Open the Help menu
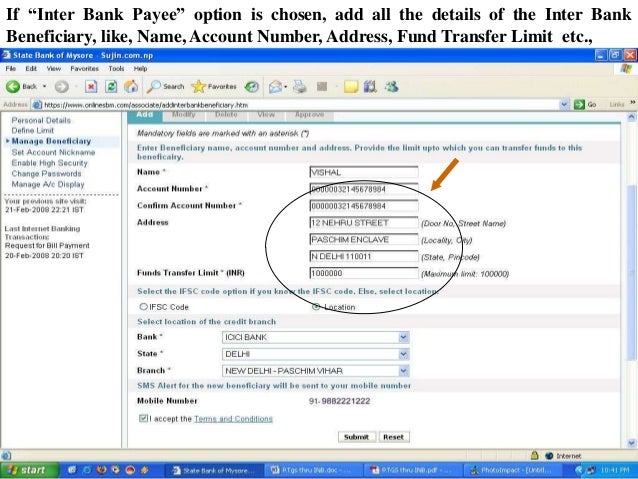 (140, 68)
